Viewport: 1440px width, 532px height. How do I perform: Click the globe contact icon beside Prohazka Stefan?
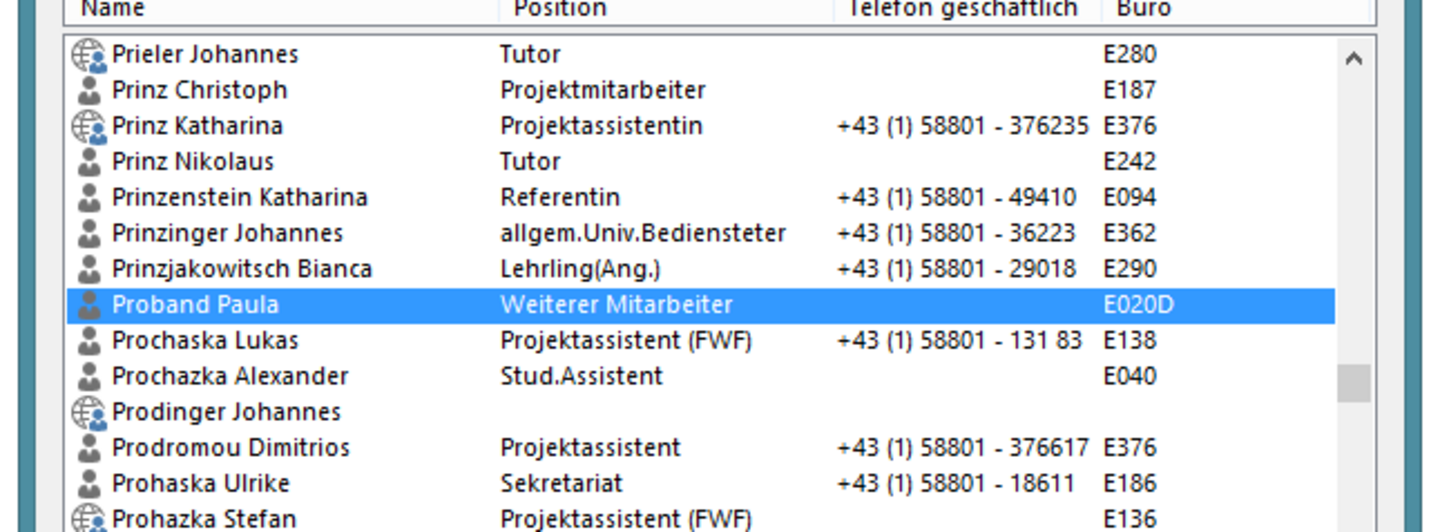click(89, 519)
